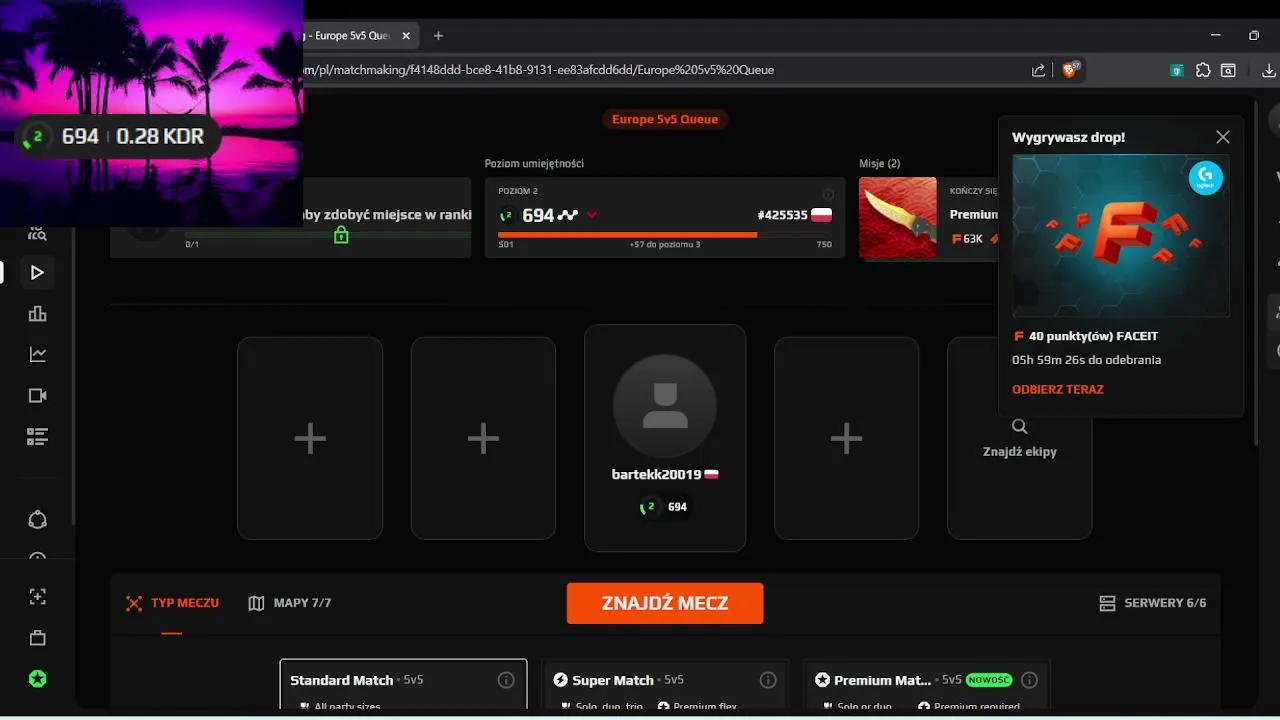
Task: Click the teal extension icon in toolbar
Action: (x=1178, y=70)
